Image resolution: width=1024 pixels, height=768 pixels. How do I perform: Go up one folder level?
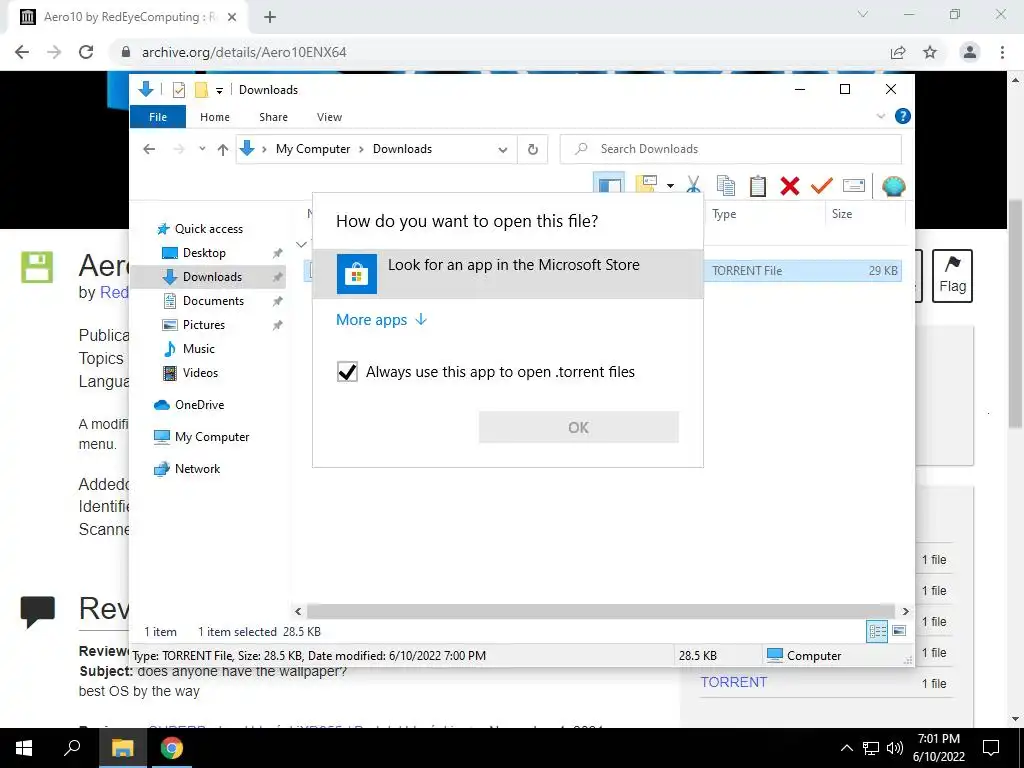point(223,150)
